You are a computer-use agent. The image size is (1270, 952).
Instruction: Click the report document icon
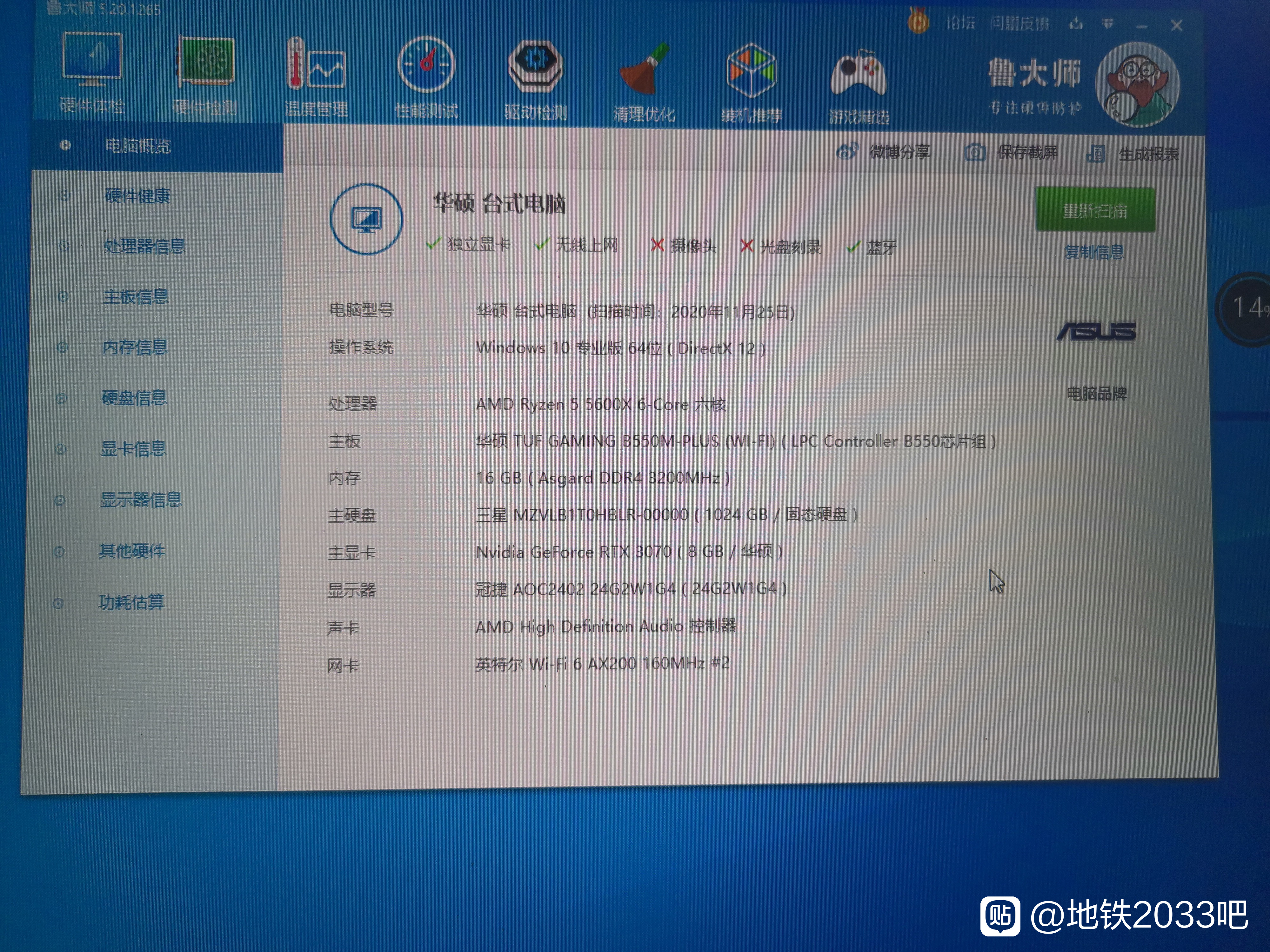point(1095,154)
